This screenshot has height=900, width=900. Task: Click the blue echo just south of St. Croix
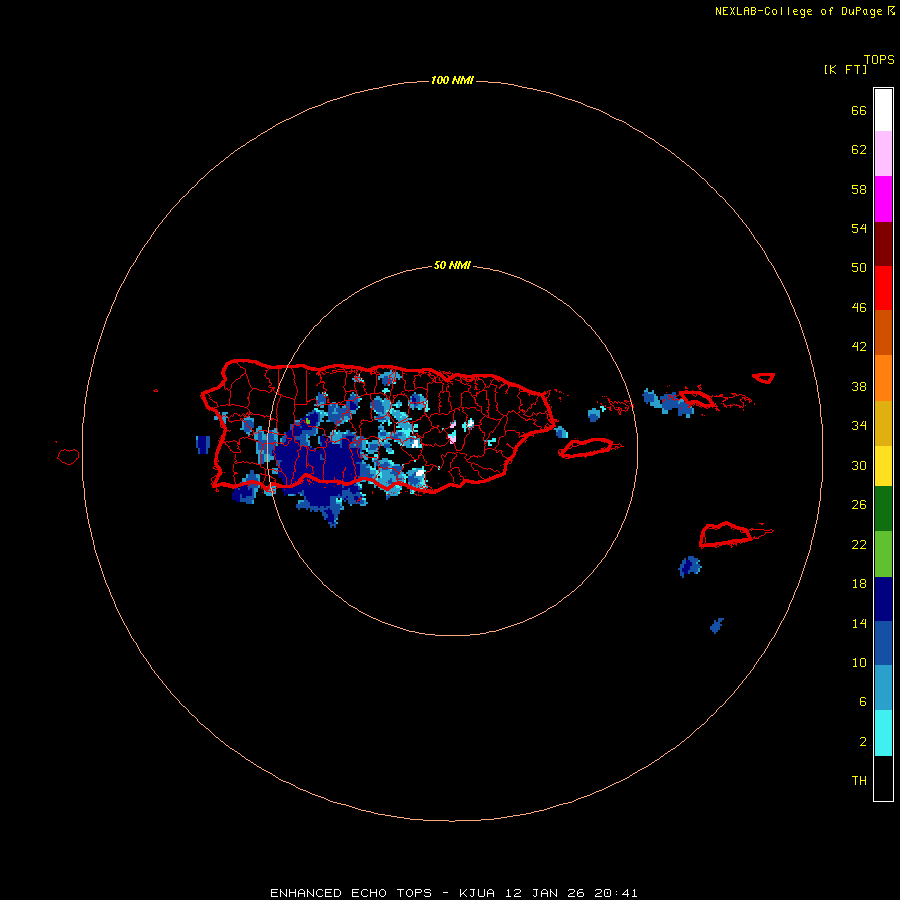(x=689, y=567)
